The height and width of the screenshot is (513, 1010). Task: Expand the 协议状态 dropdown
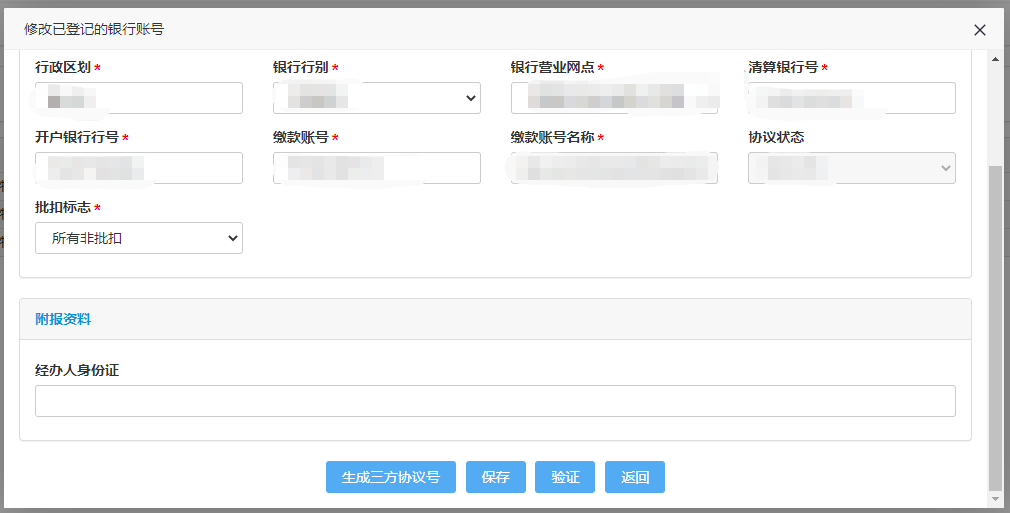[x=852, y=168]
